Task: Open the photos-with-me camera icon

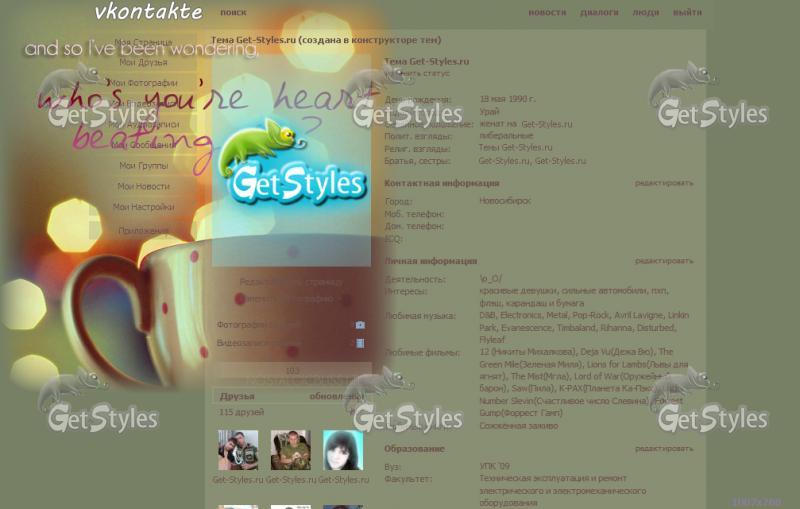Action: (x=360, y=325)
